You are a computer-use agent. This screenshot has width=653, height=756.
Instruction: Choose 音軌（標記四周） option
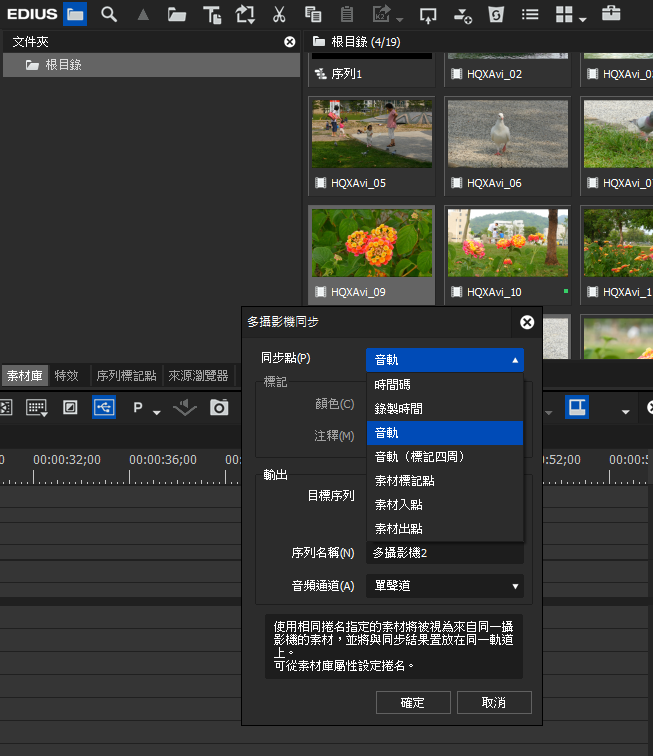coord(445,457)
